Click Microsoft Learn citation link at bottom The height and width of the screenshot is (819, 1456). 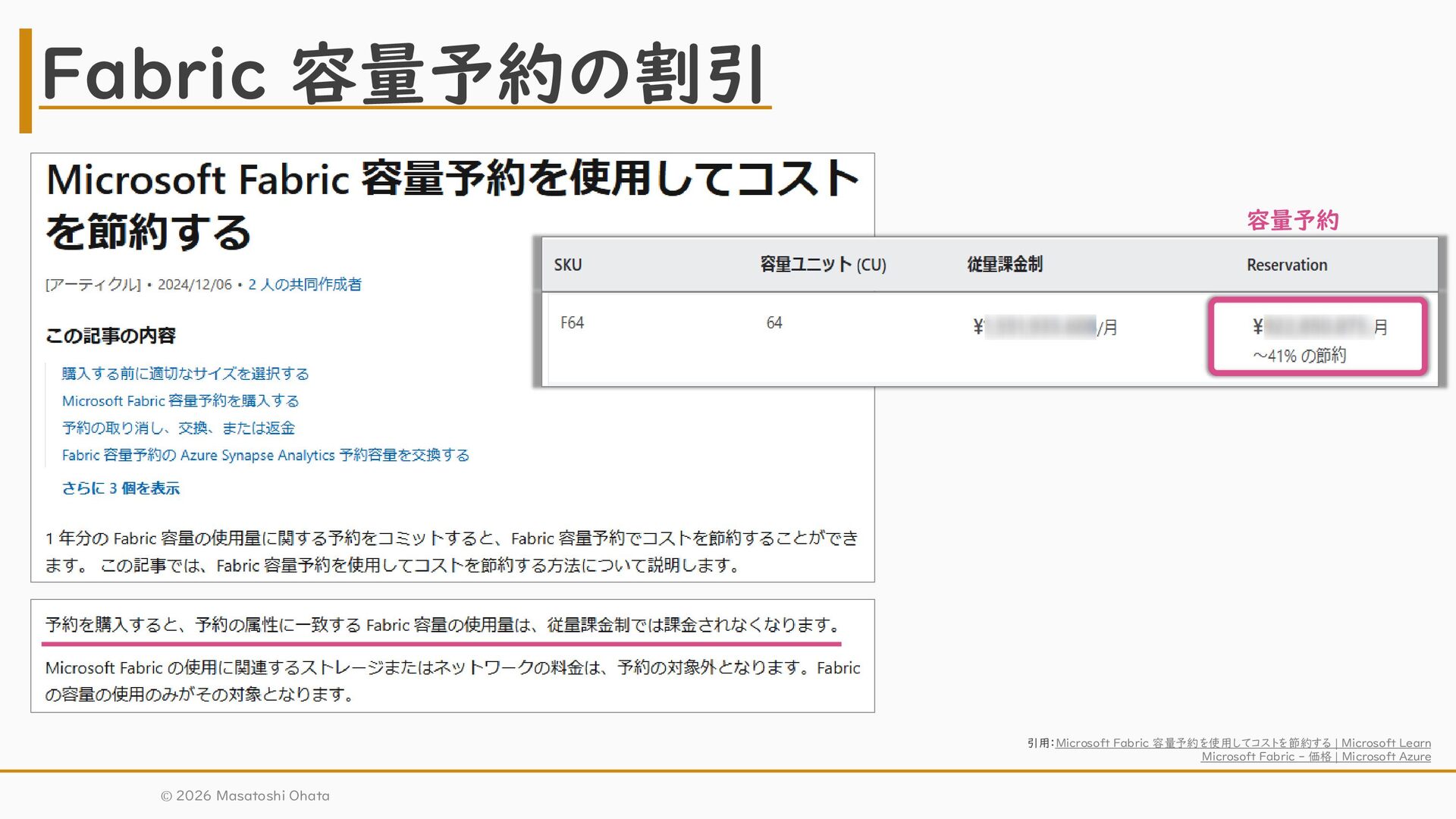tap(1243, 743)
